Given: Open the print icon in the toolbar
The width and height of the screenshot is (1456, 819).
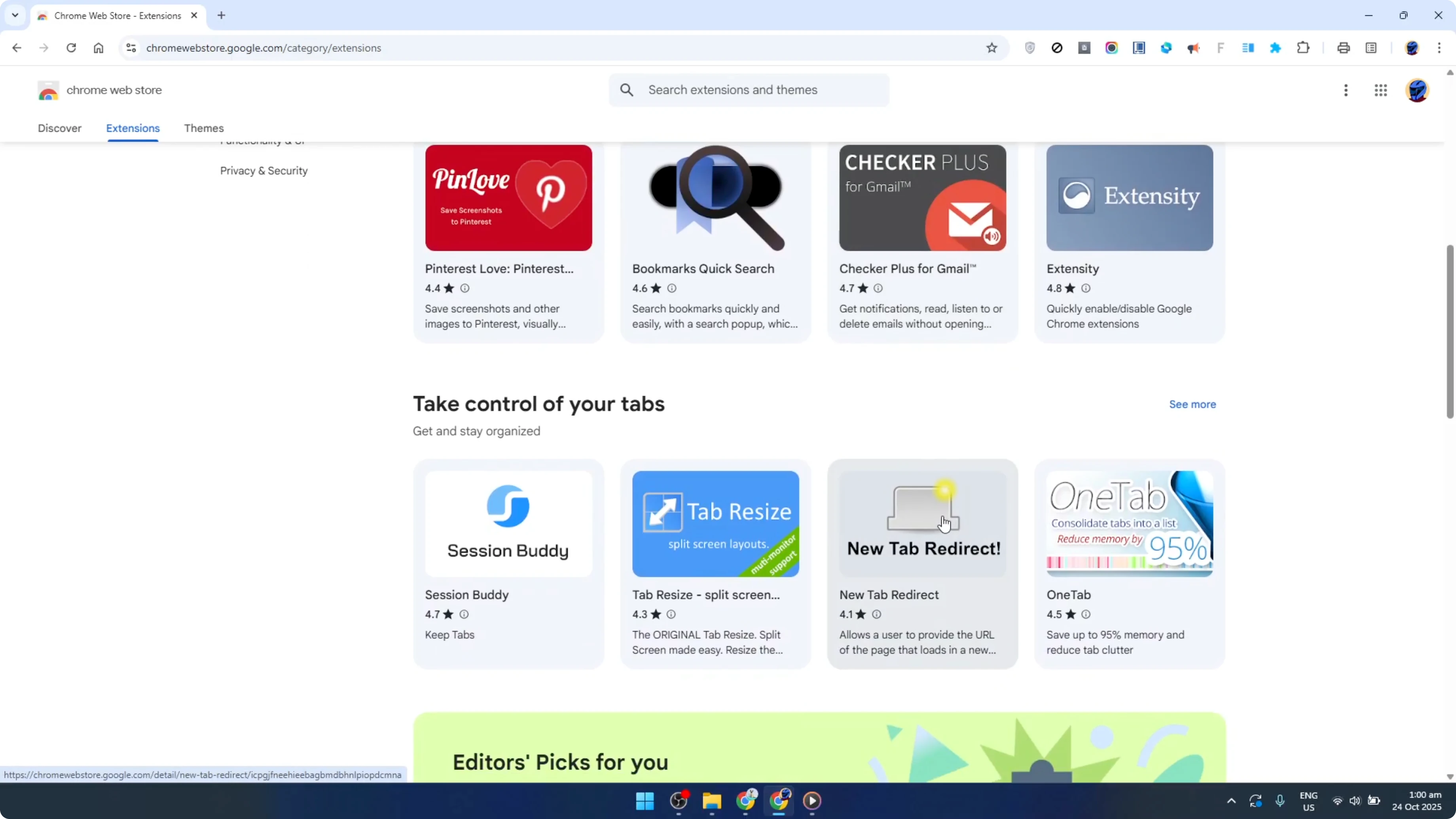Looking at the screenshot, I should [x=1344, y=48].
